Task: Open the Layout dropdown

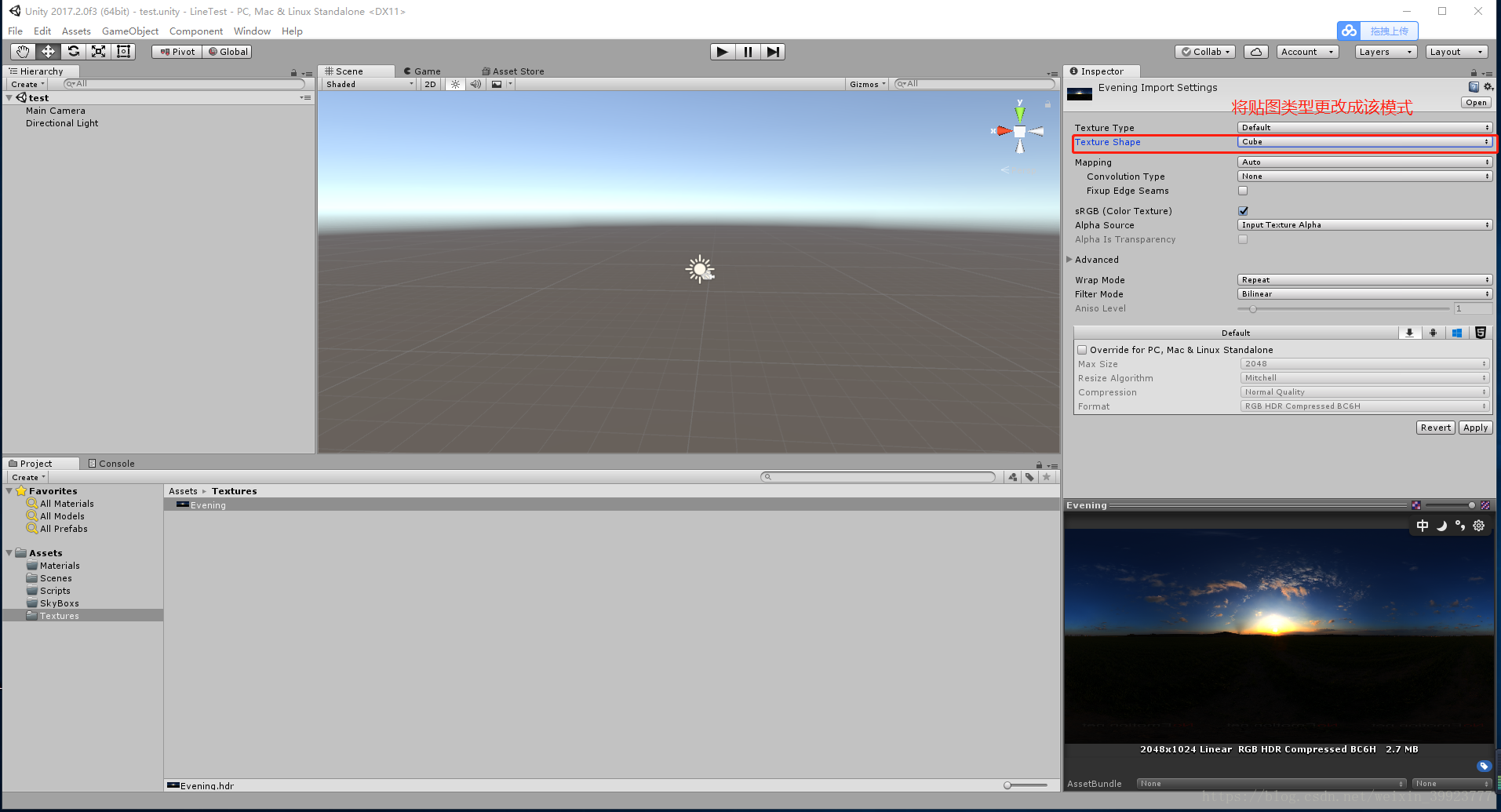Action: click(1456, 52)
